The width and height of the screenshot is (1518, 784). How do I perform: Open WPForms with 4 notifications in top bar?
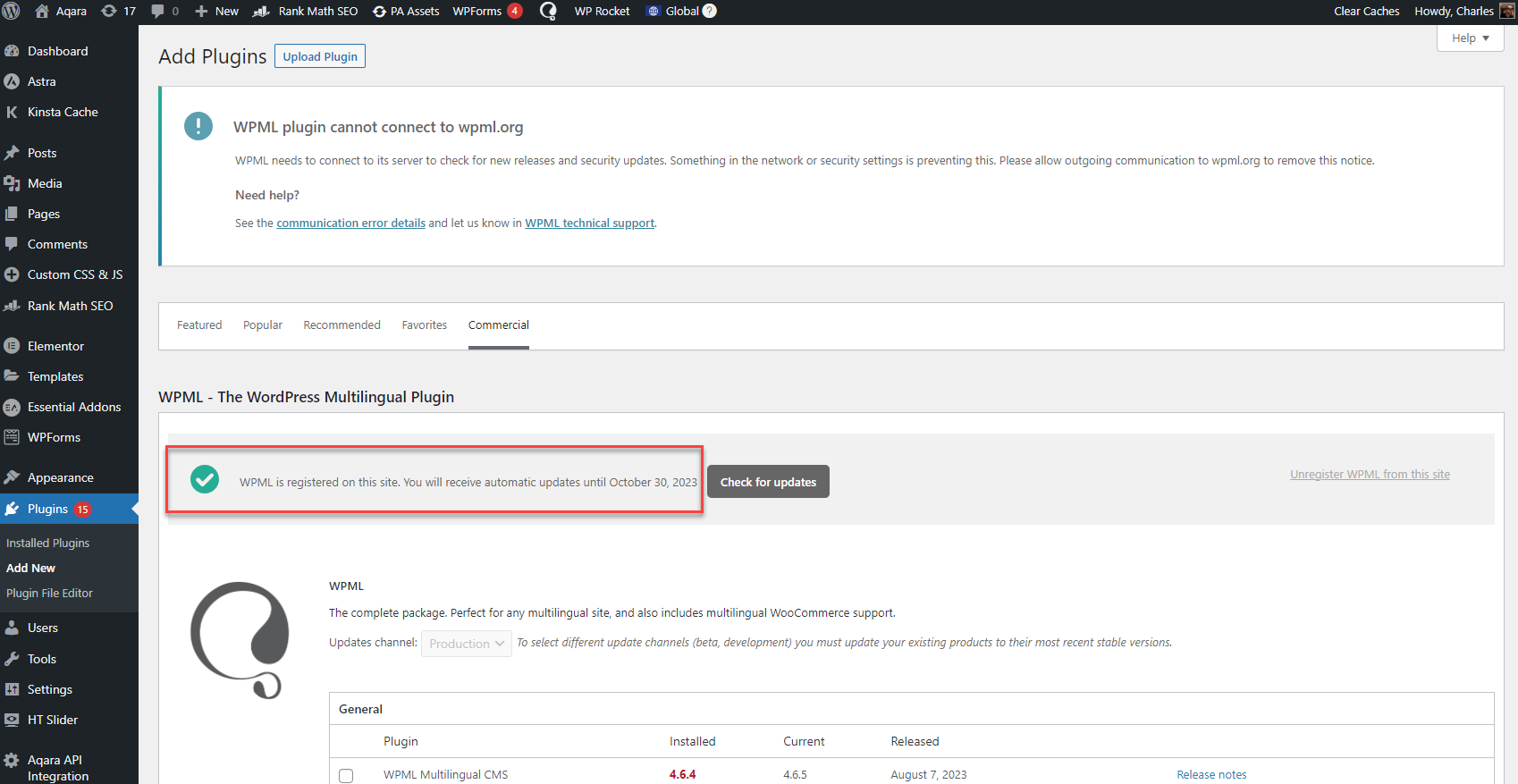487,11
